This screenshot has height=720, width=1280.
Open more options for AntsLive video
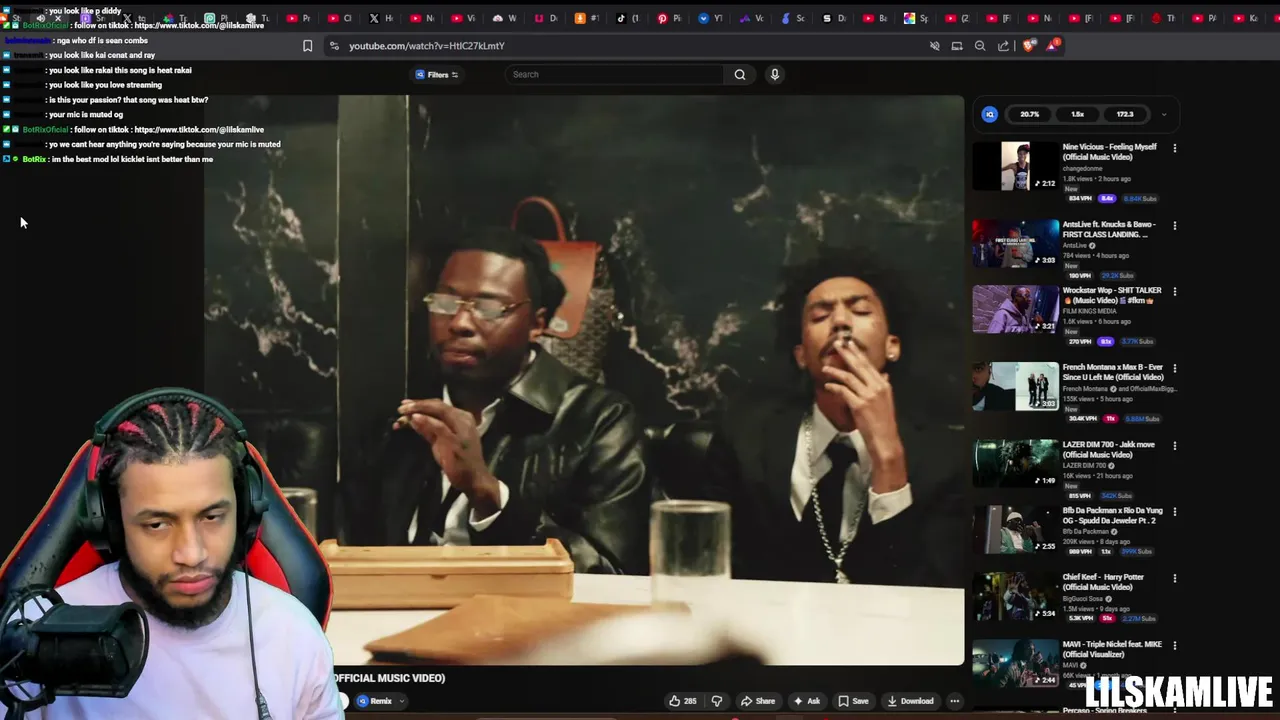point(1174,226)
